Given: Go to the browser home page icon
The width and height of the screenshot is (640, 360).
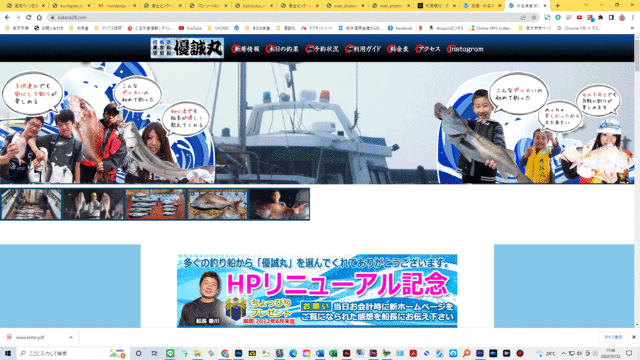Looking at the screenshot, I should [x=39, y=18].
